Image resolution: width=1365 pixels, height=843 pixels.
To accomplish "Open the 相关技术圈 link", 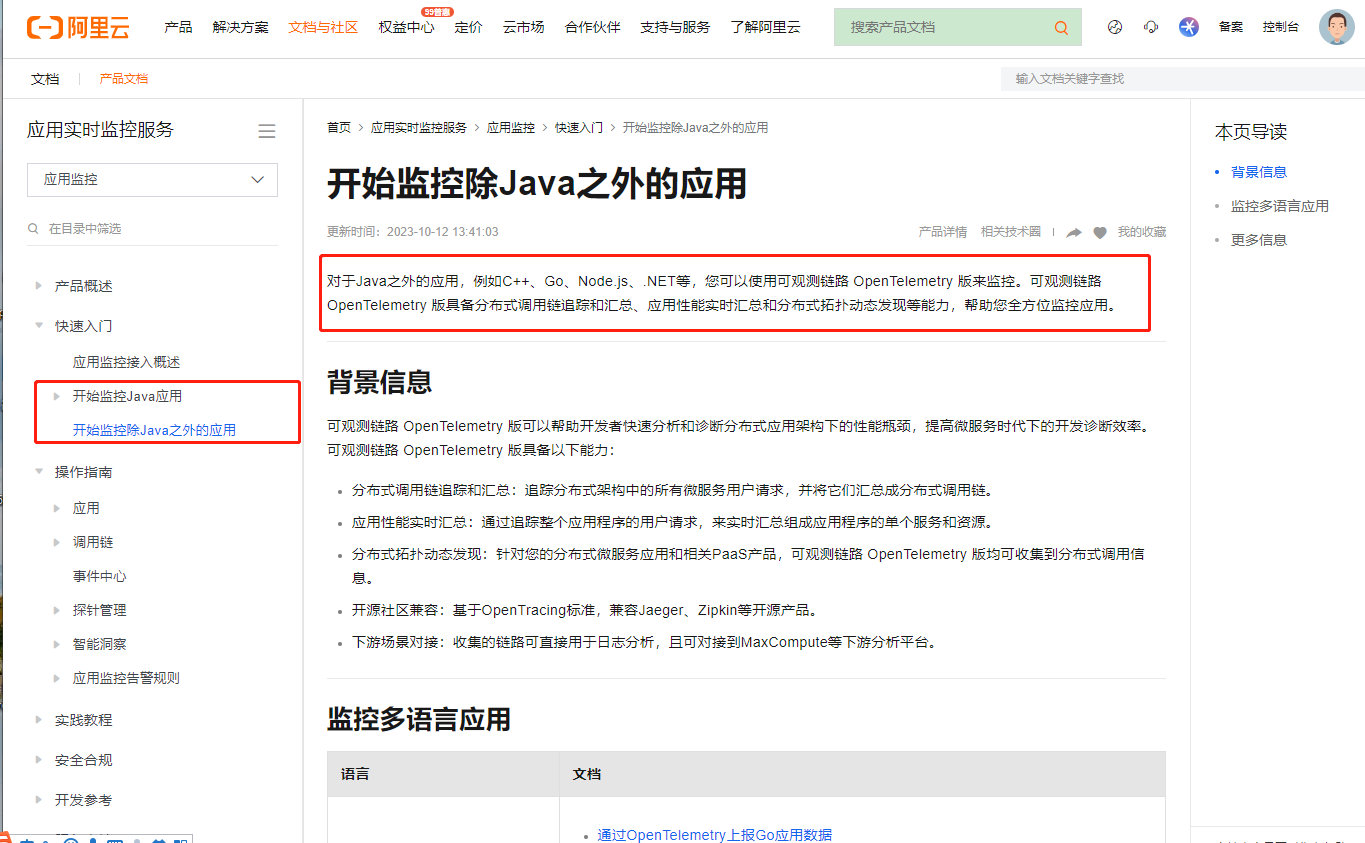I will click(x=1011, y=232).
